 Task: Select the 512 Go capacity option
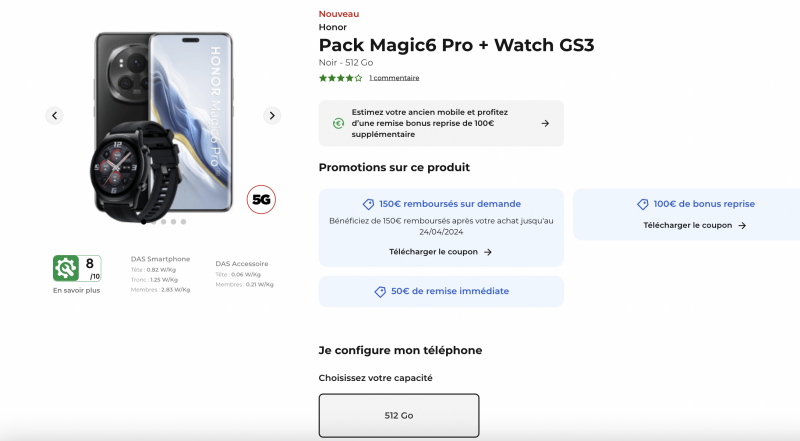[x=399, y=415]
